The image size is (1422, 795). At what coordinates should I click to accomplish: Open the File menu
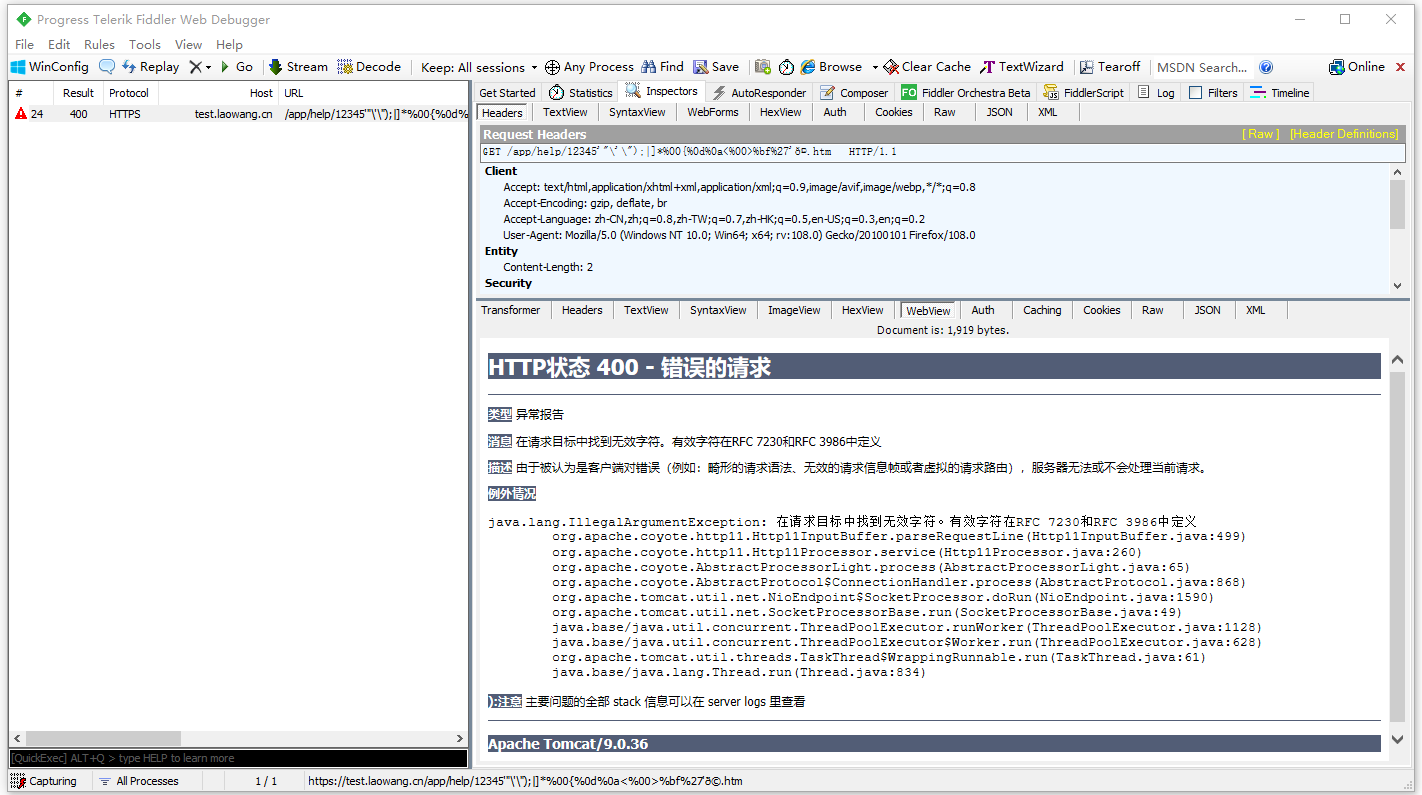pos(25,44)
